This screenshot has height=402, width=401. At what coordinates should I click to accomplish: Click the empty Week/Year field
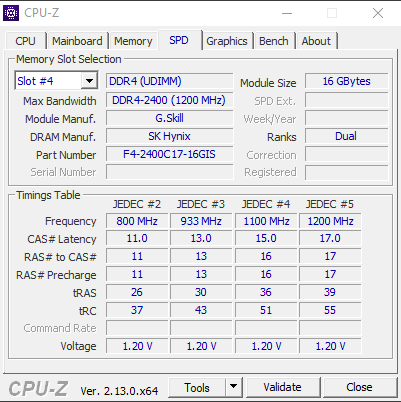(347, 118)
